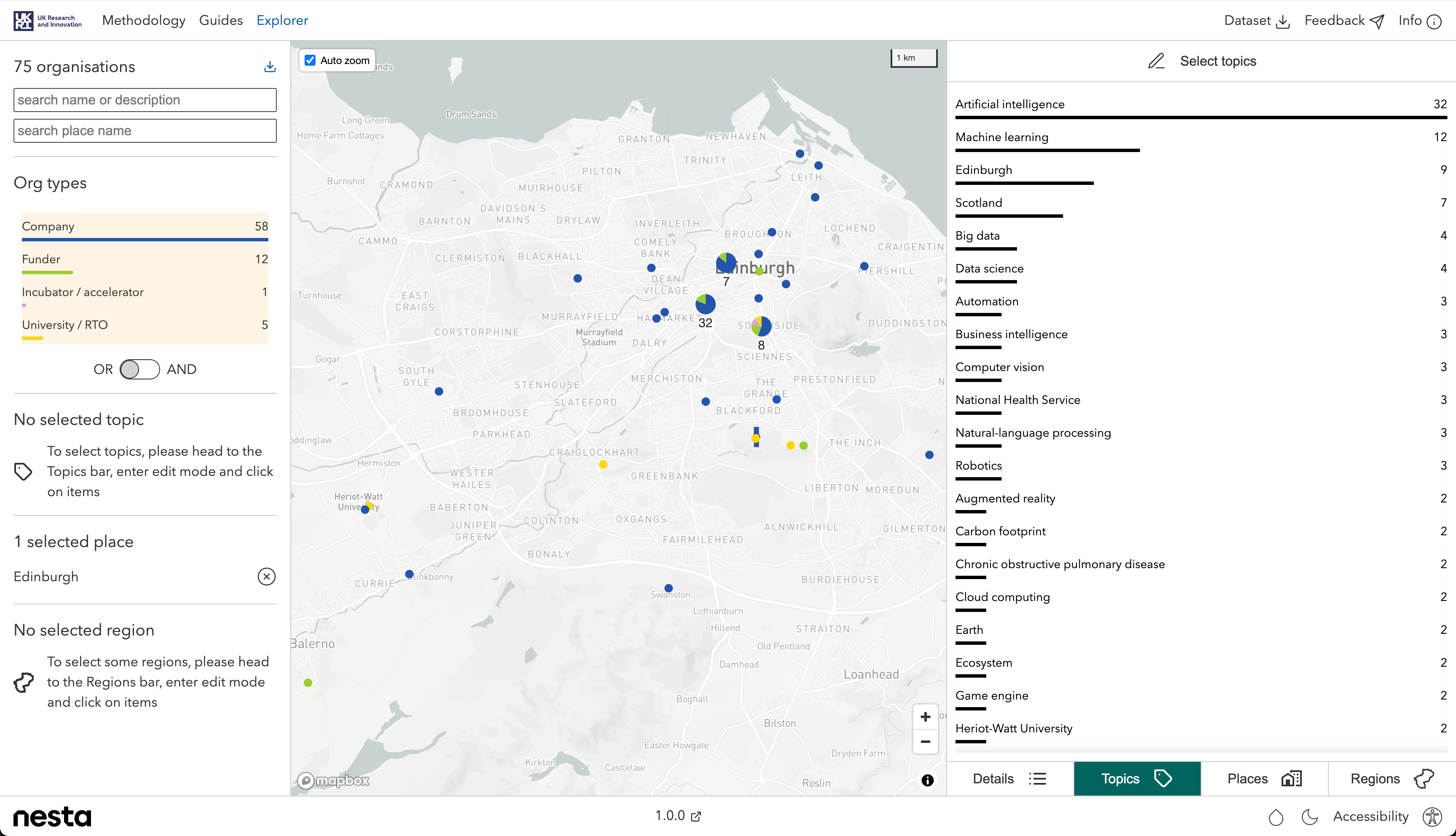Screen dimensions: 1456x836
Task: Zoom out on the map
Action: 925,742
